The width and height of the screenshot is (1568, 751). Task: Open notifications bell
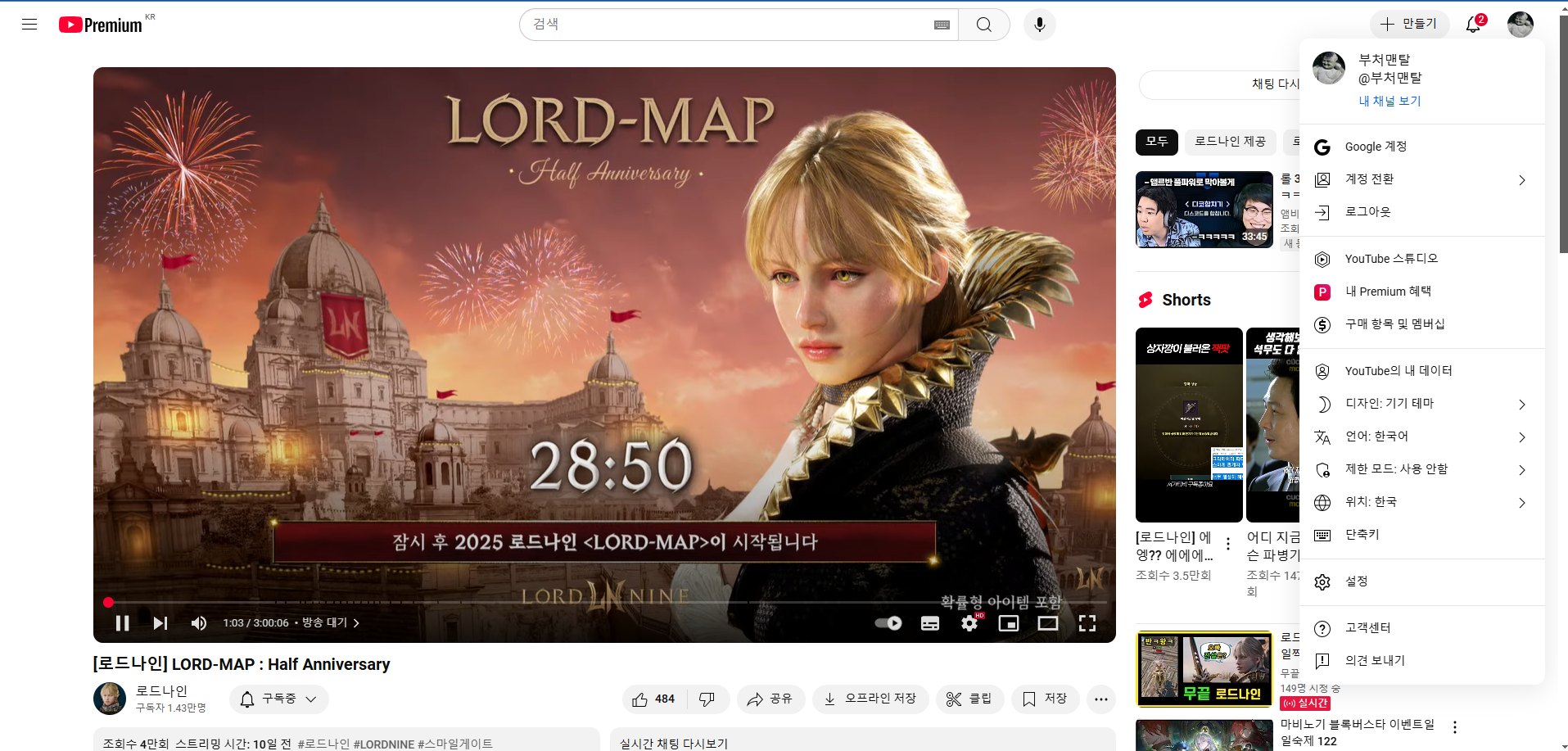1473,25
